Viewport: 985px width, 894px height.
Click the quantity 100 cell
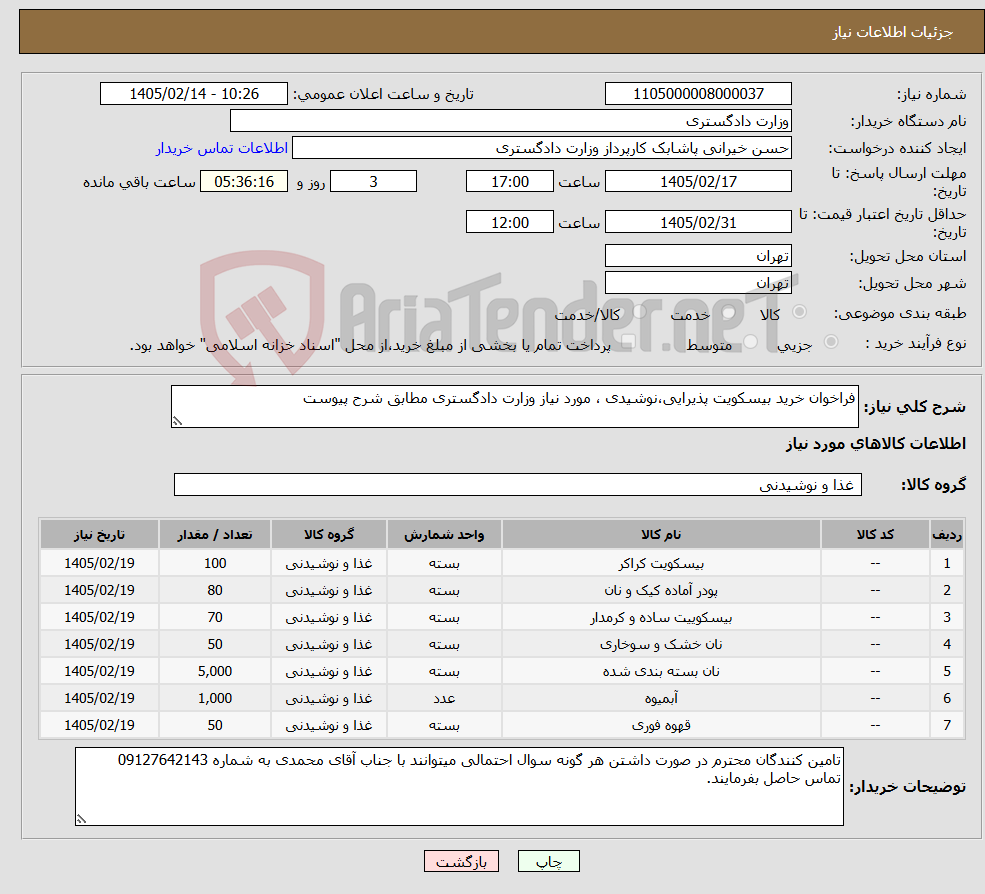[x=215, y=564]
